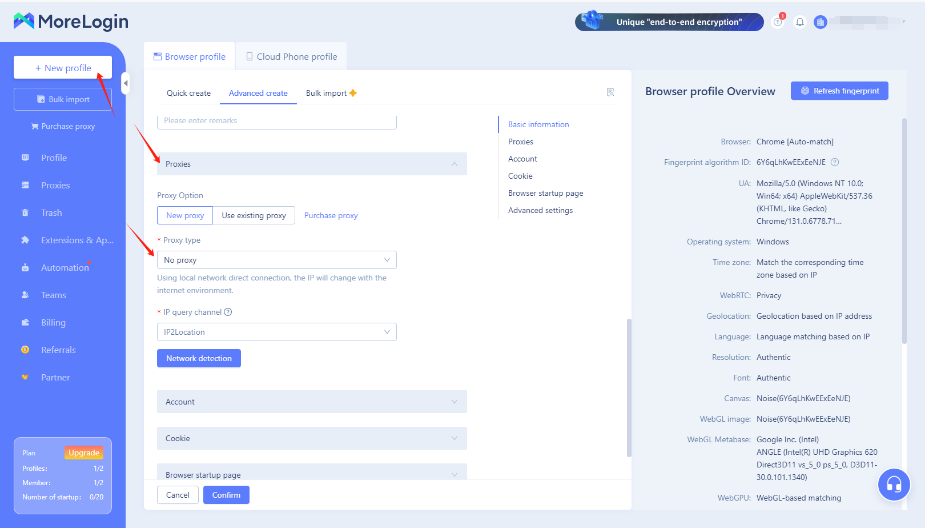Open the notification bell
This screenshot has width=925, height=528.
799,22
